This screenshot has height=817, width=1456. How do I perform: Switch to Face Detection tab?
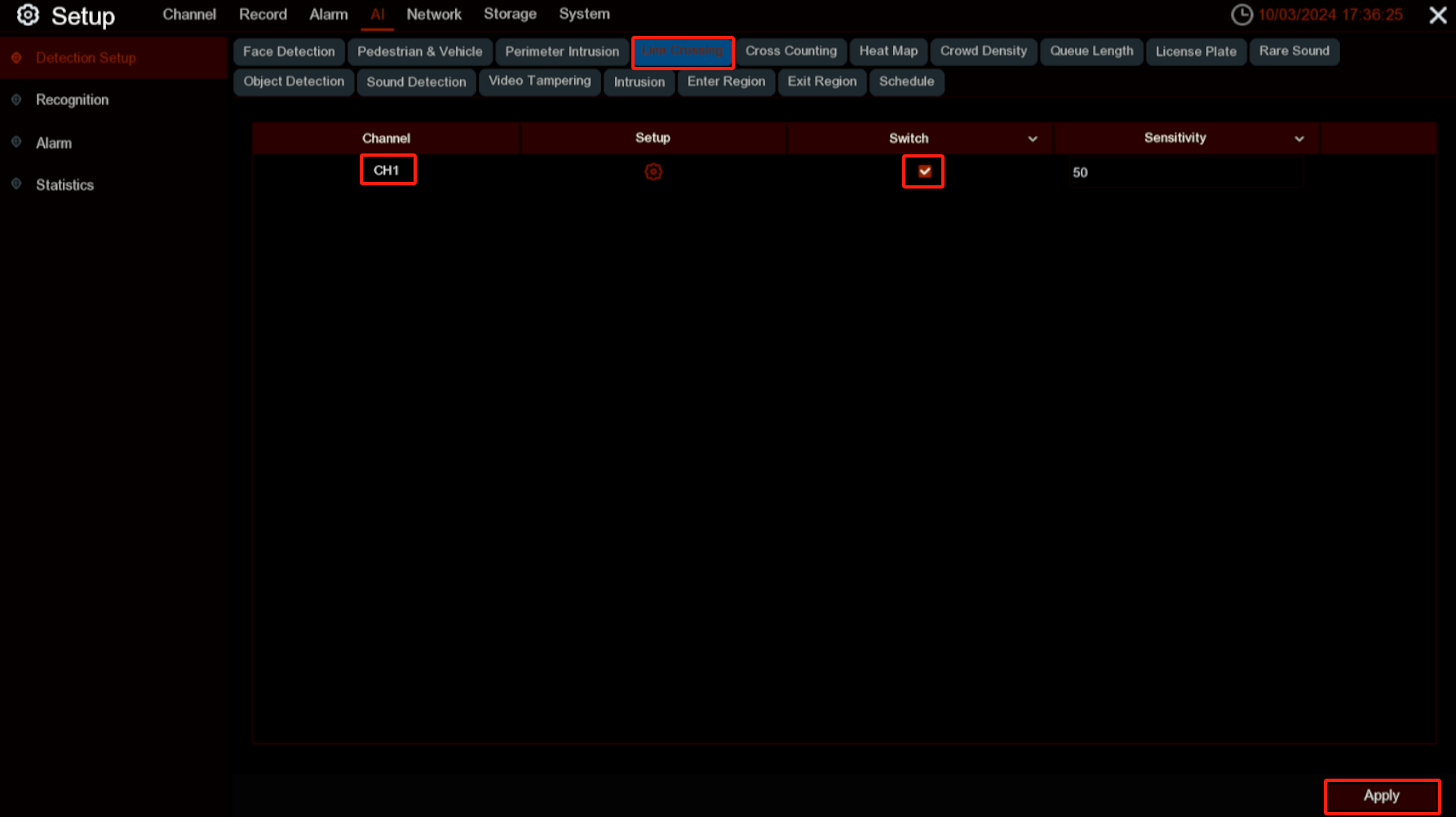[x=289, y=51]
